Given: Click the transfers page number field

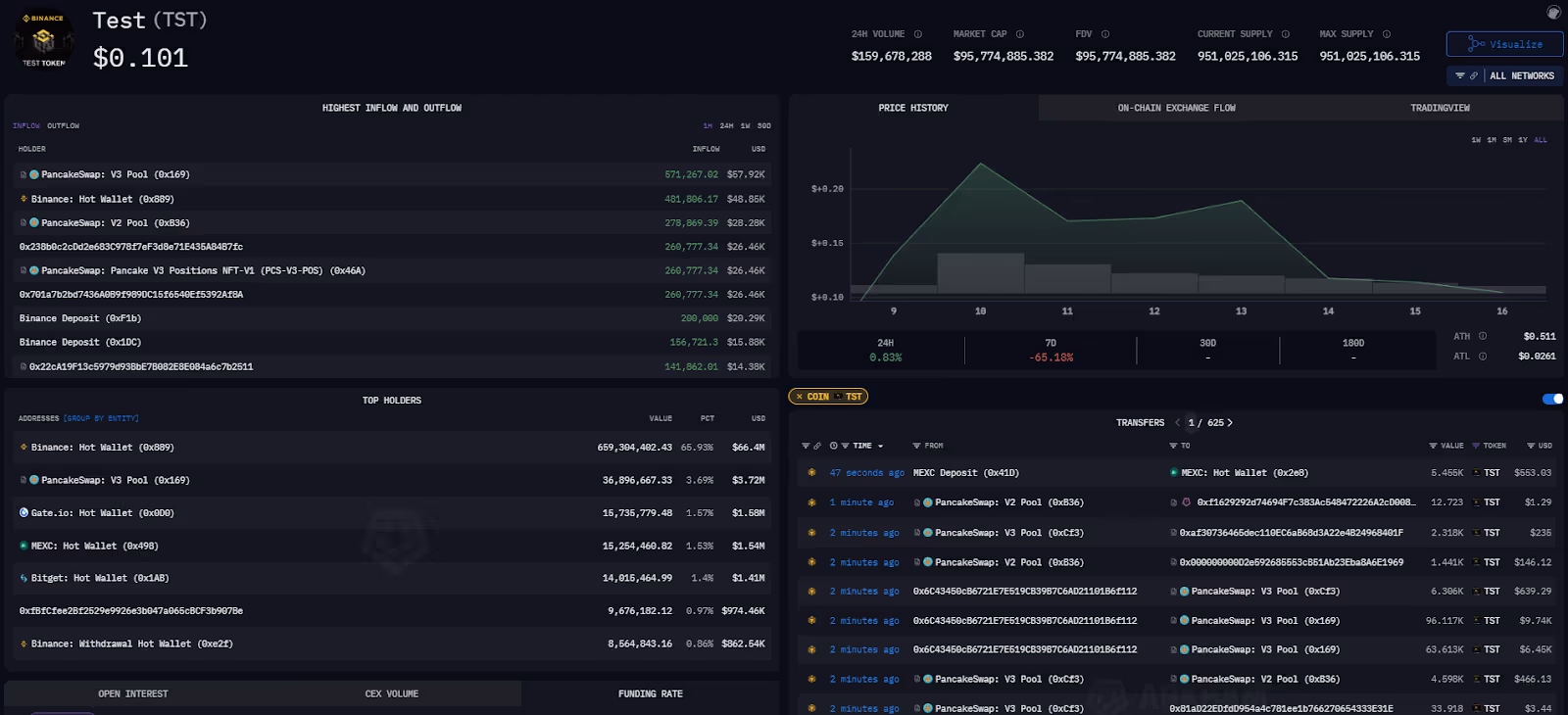Looking at the screenshot, I should pyautogui.click(x=1192, y=423).
